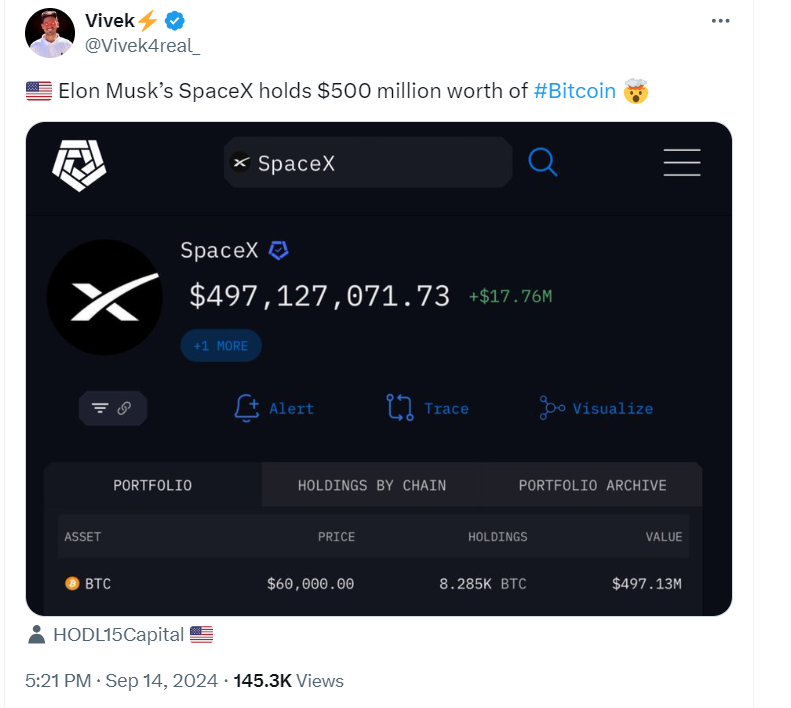Expand the +1 MORE tag button
This screenshot has width=791, height=708.
coord(221,346)
